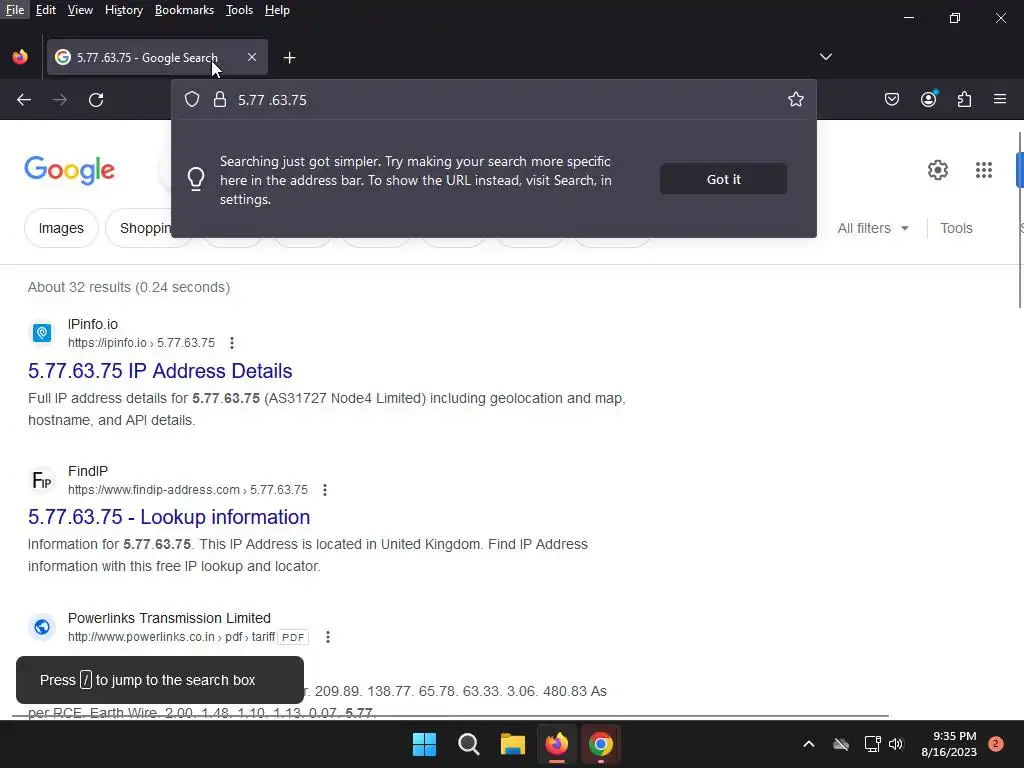The width and height of the screenshot is (1024, 768).
Task: Open the Edit menu
Action: 46,10
